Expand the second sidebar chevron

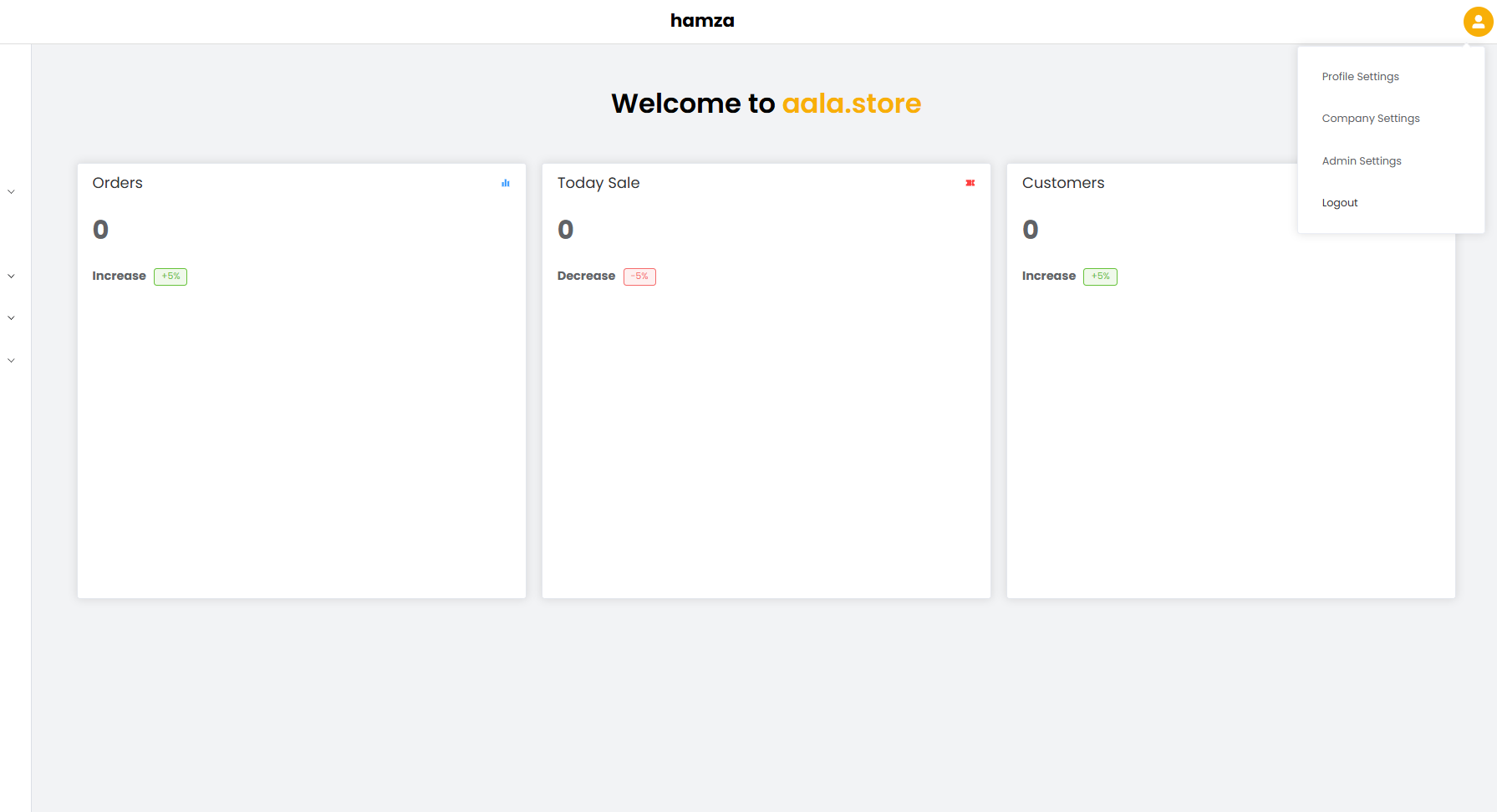tap(11, 276)
